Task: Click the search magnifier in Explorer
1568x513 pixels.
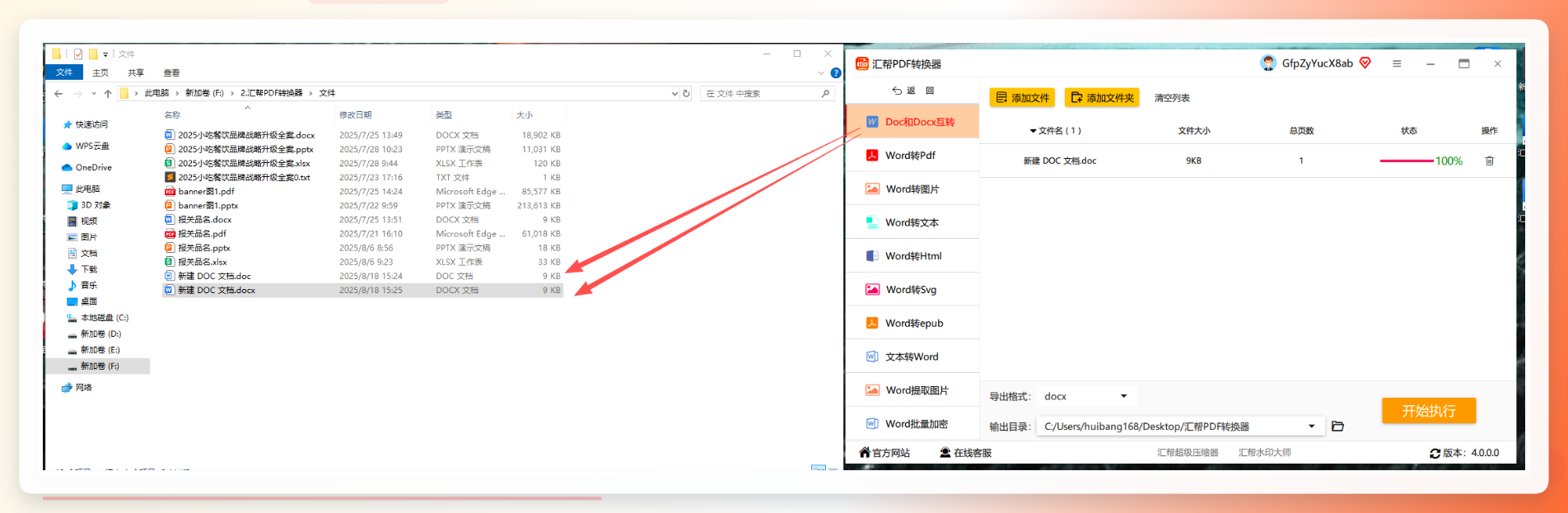Action: [x=825, y=94]
